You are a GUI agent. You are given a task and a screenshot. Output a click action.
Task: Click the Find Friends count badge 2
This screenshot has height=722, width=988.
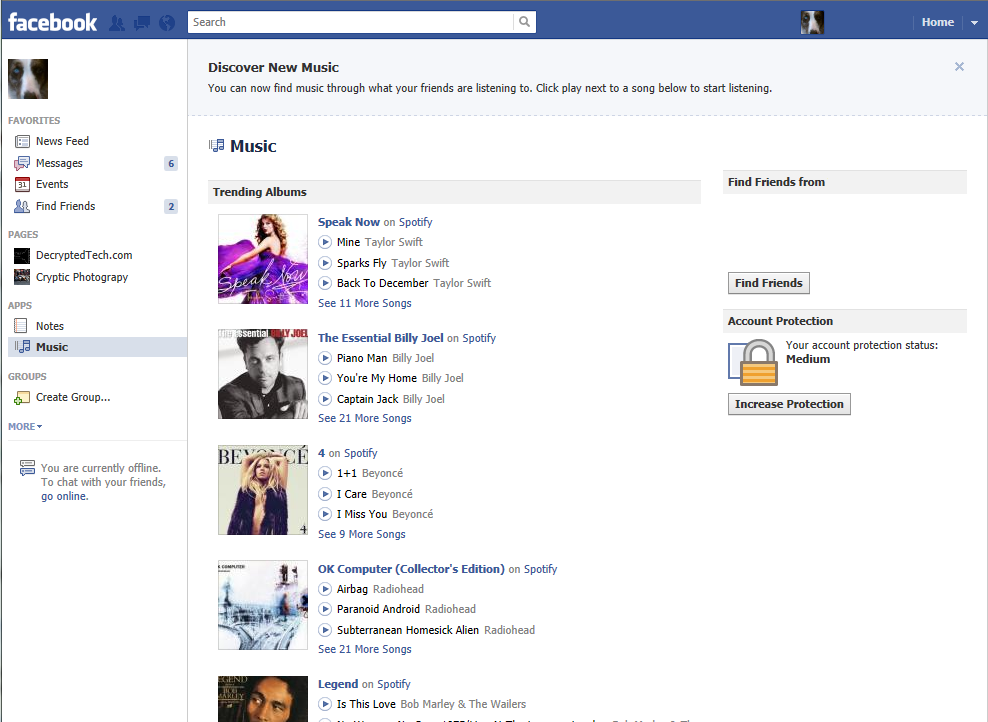click(x=171, y=206)
